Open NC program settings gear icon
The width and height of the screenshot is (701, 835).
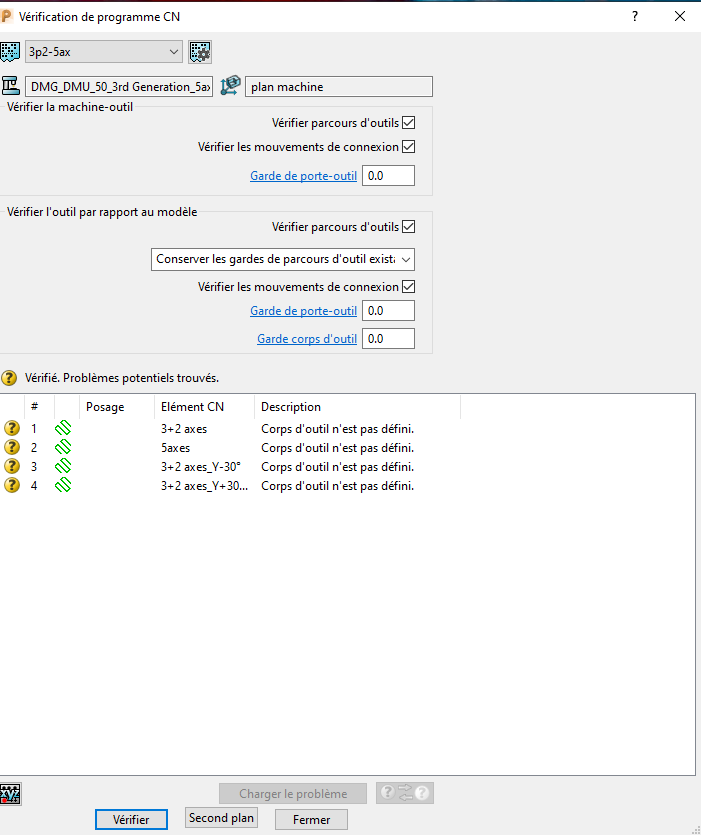(x=200, y=52)
